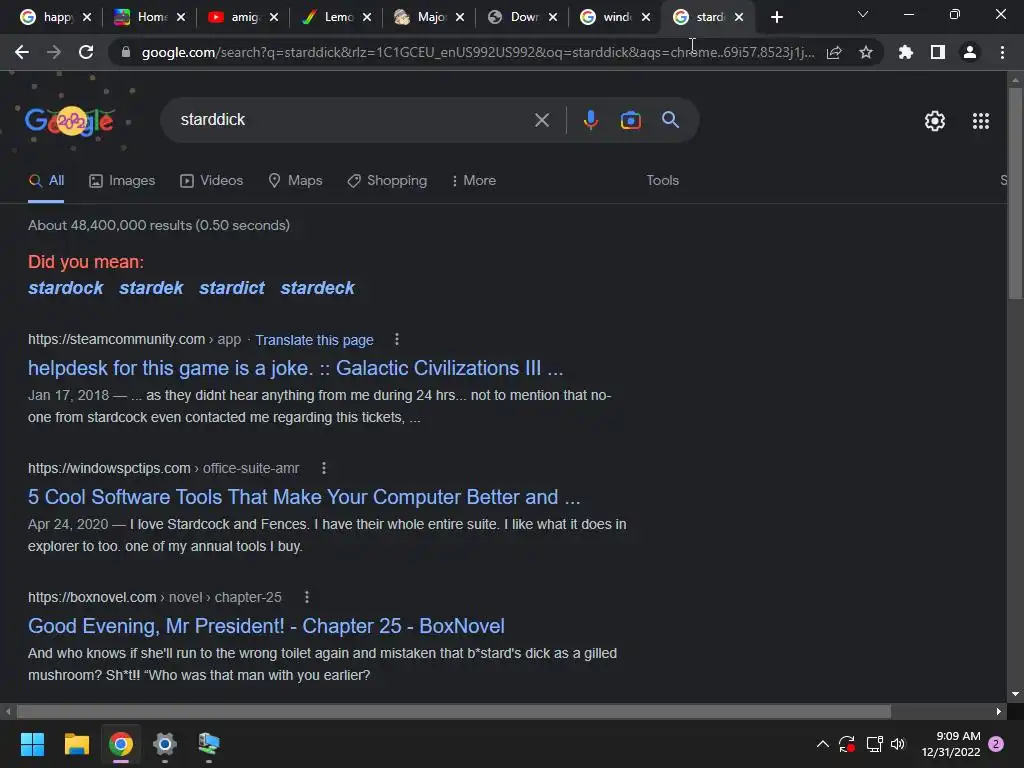The height and width of the screenshot is (768, 1024).
Task: Click inside the Google search box
Action: pos(353,120)
